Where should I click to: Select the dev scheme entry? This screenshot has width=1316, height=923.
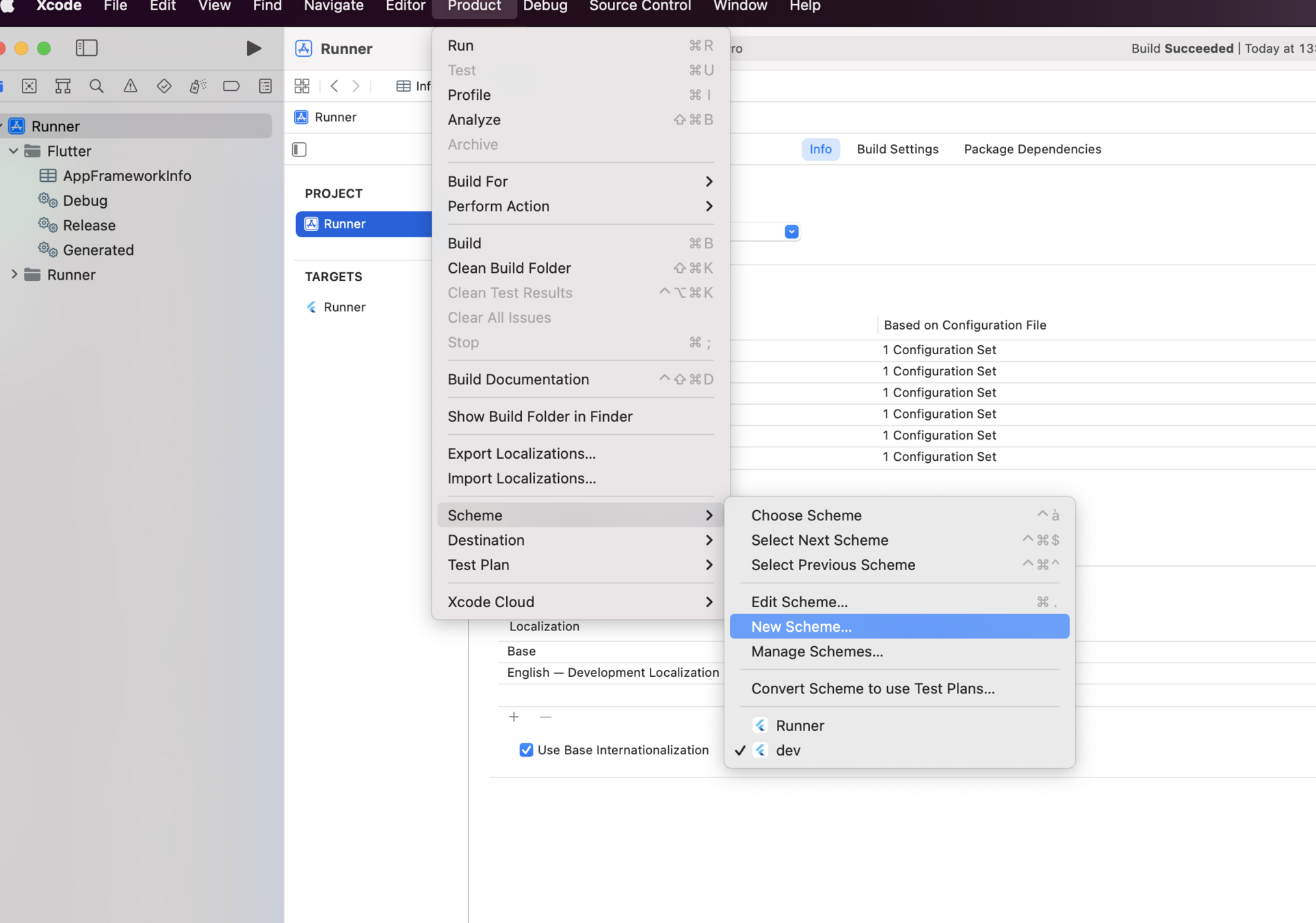(x=788, y=750)
